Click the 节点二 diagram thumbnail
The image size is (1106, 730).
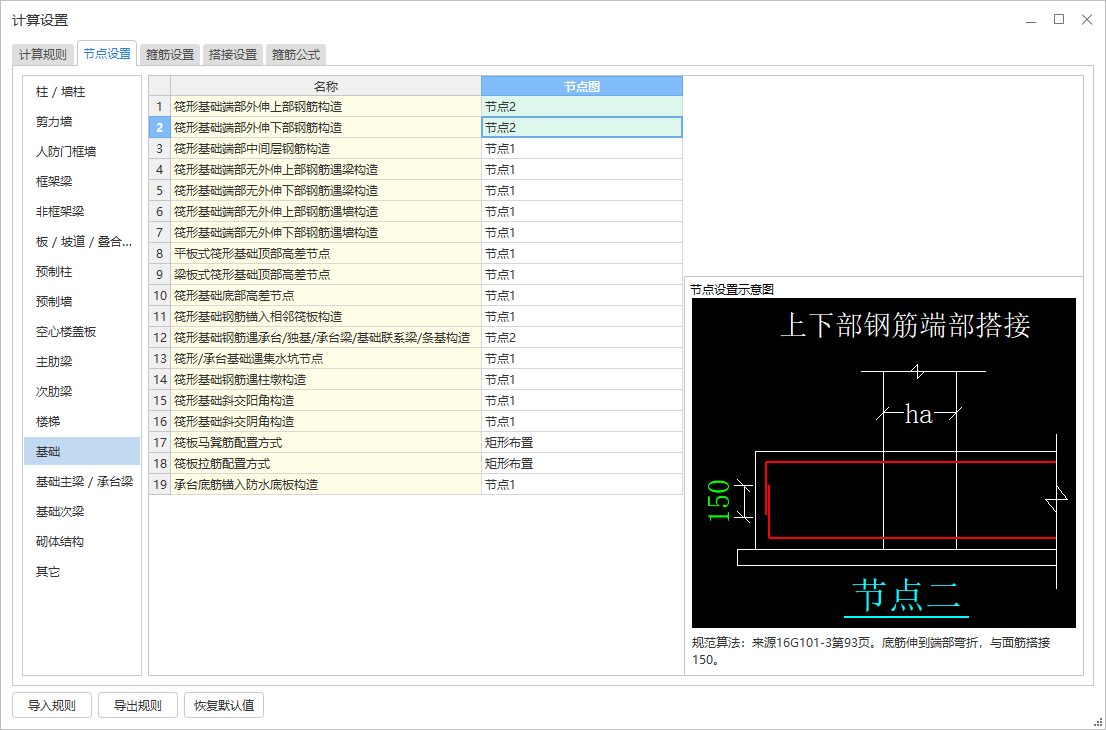tap(884, 463)
